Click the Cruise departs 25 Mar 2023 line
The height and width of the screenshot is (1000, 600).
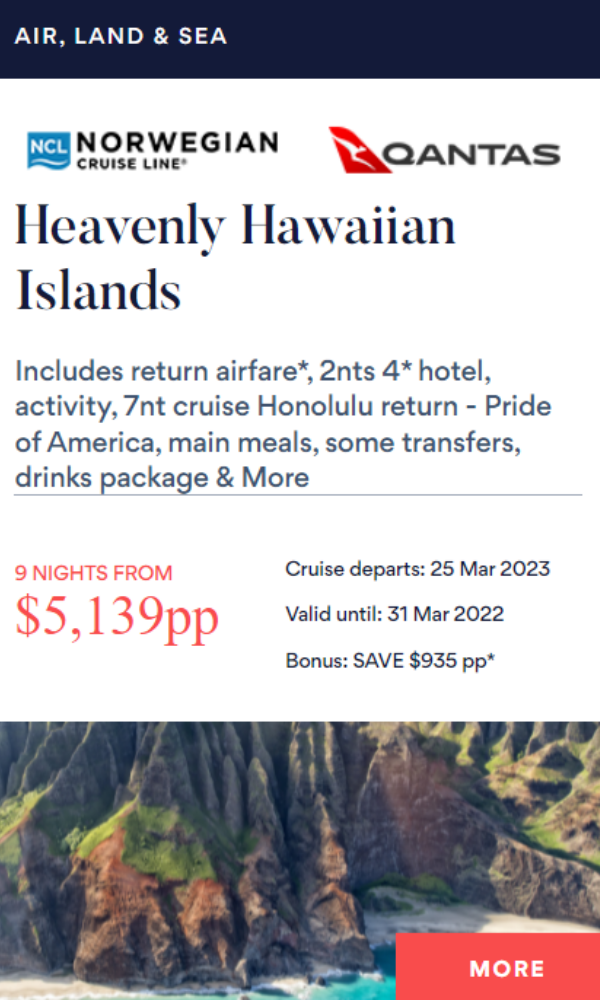418,568
